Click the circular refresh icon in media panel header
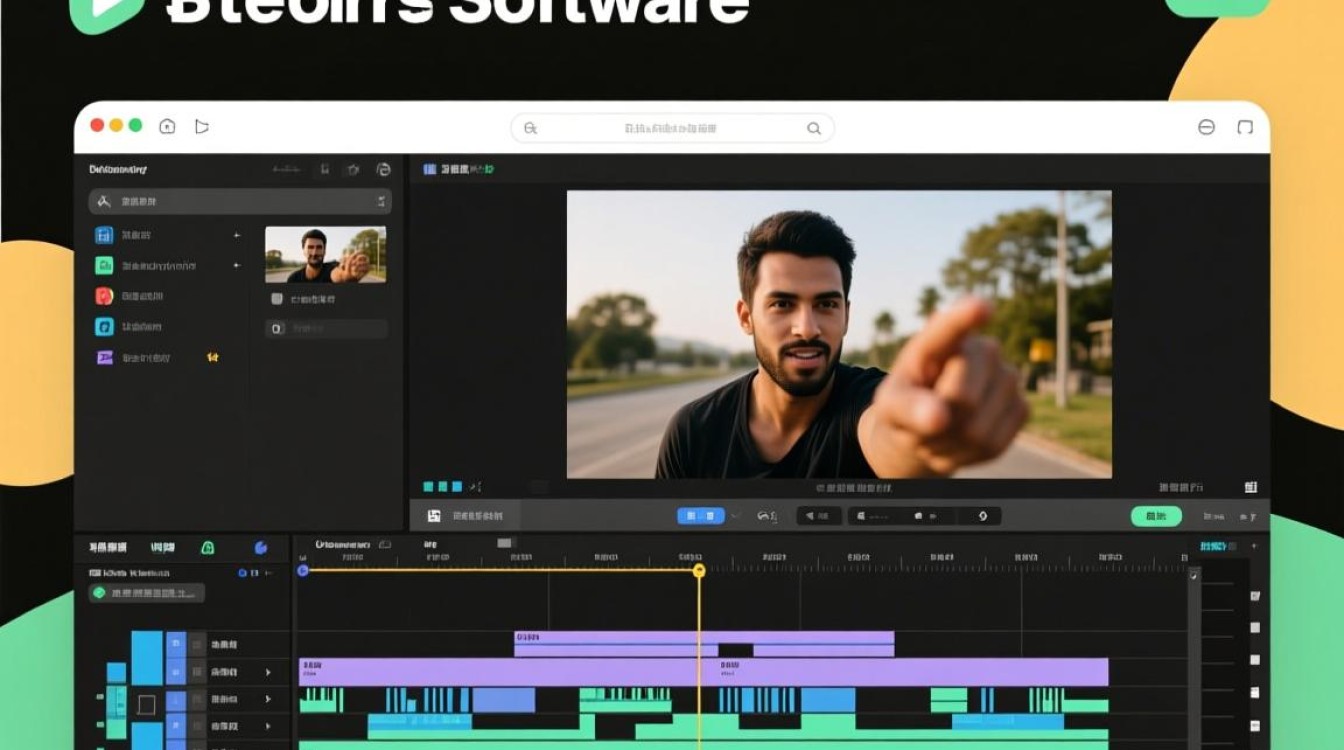Screen dimensions: 1344x750 (x=382, y=170)
